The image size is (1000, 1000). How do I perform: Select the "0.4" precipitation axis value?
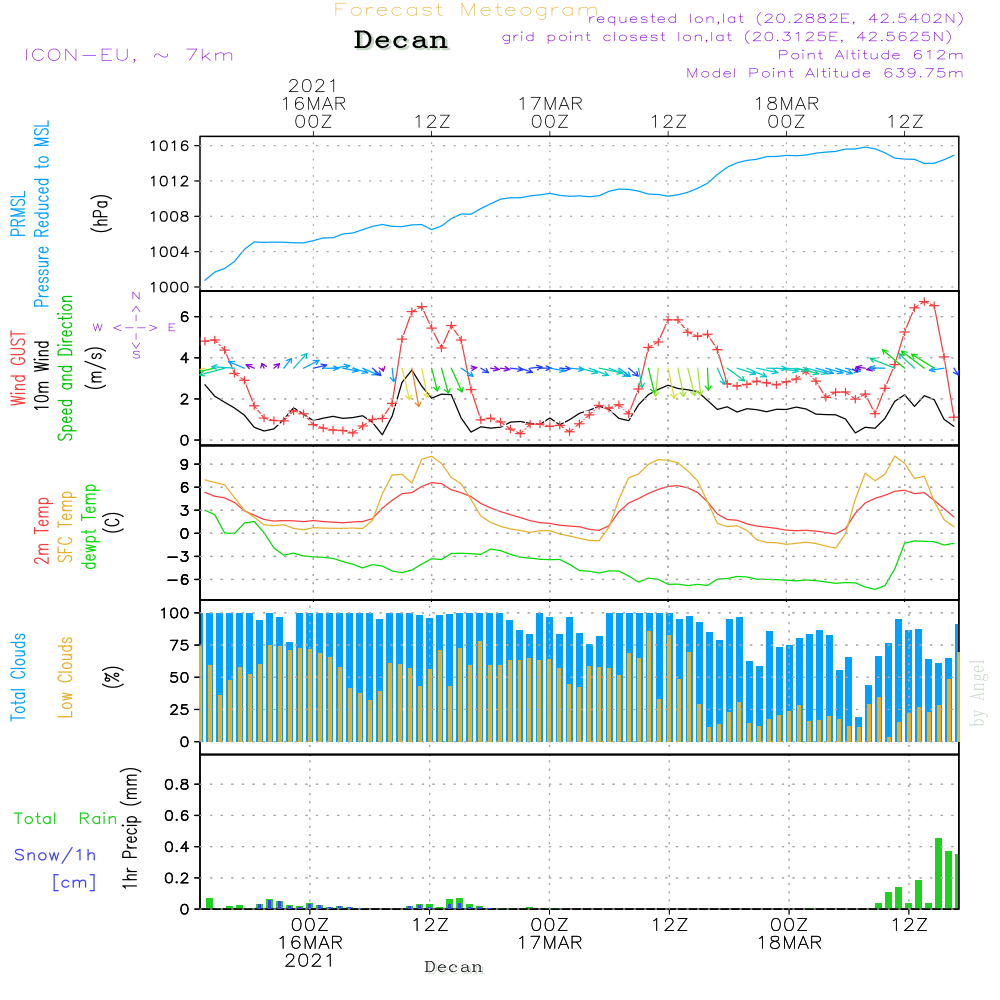pyautogui.click(x=177, y=847)
